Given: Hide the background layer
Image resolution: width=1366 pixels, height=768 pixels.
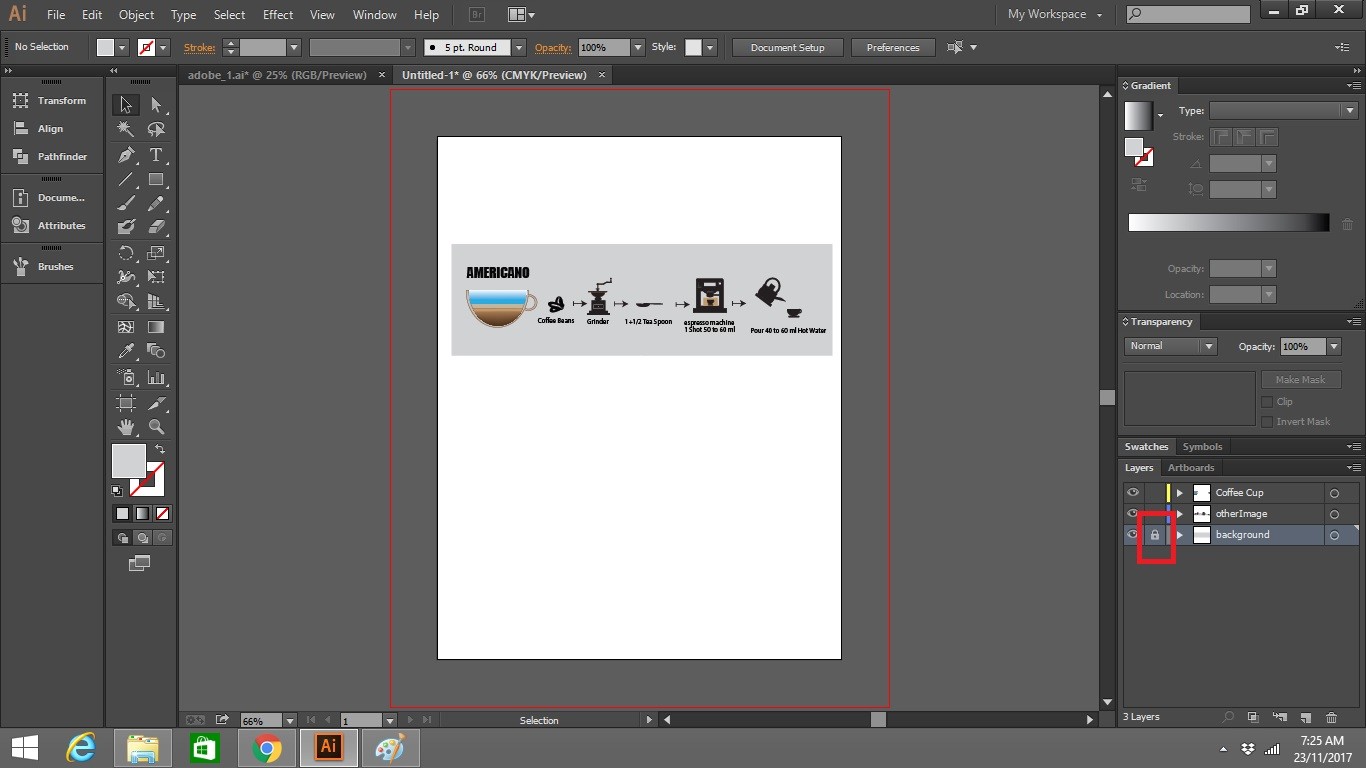Looking at the screenshot, I should point(1133,534).
